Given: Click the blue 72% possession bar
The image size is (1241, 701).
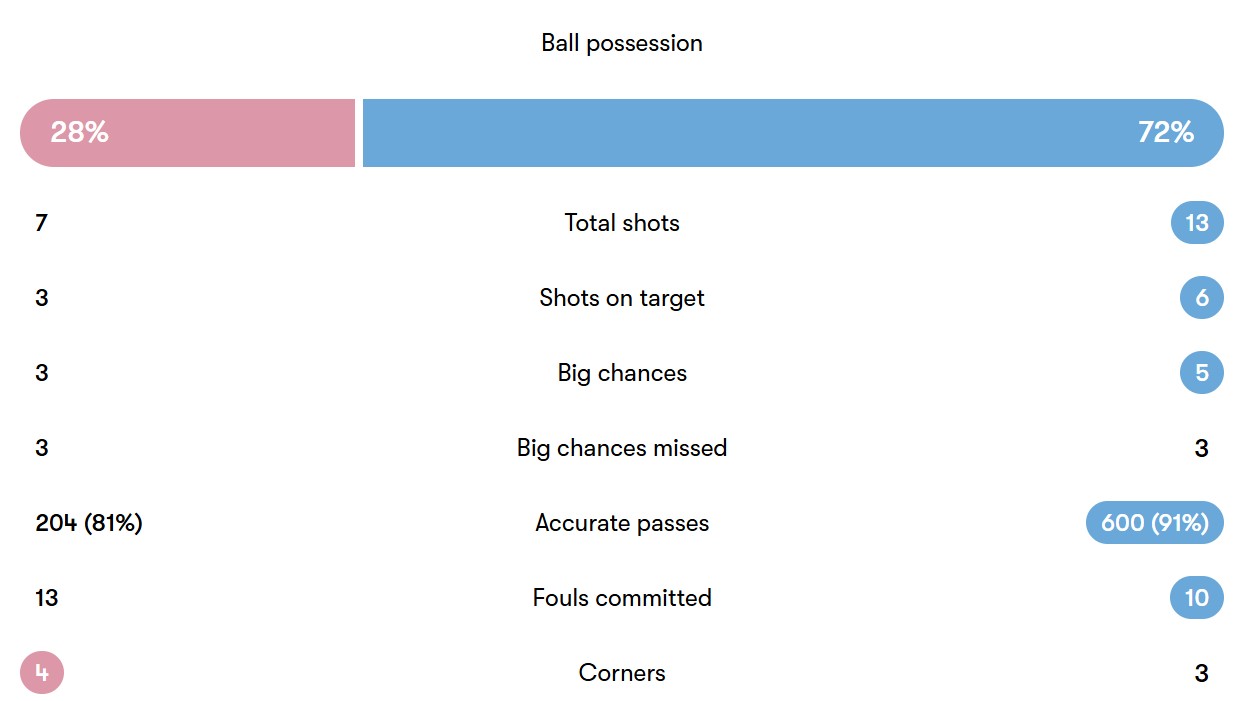Looking at the screenshot, I should [x=792, y=133].
